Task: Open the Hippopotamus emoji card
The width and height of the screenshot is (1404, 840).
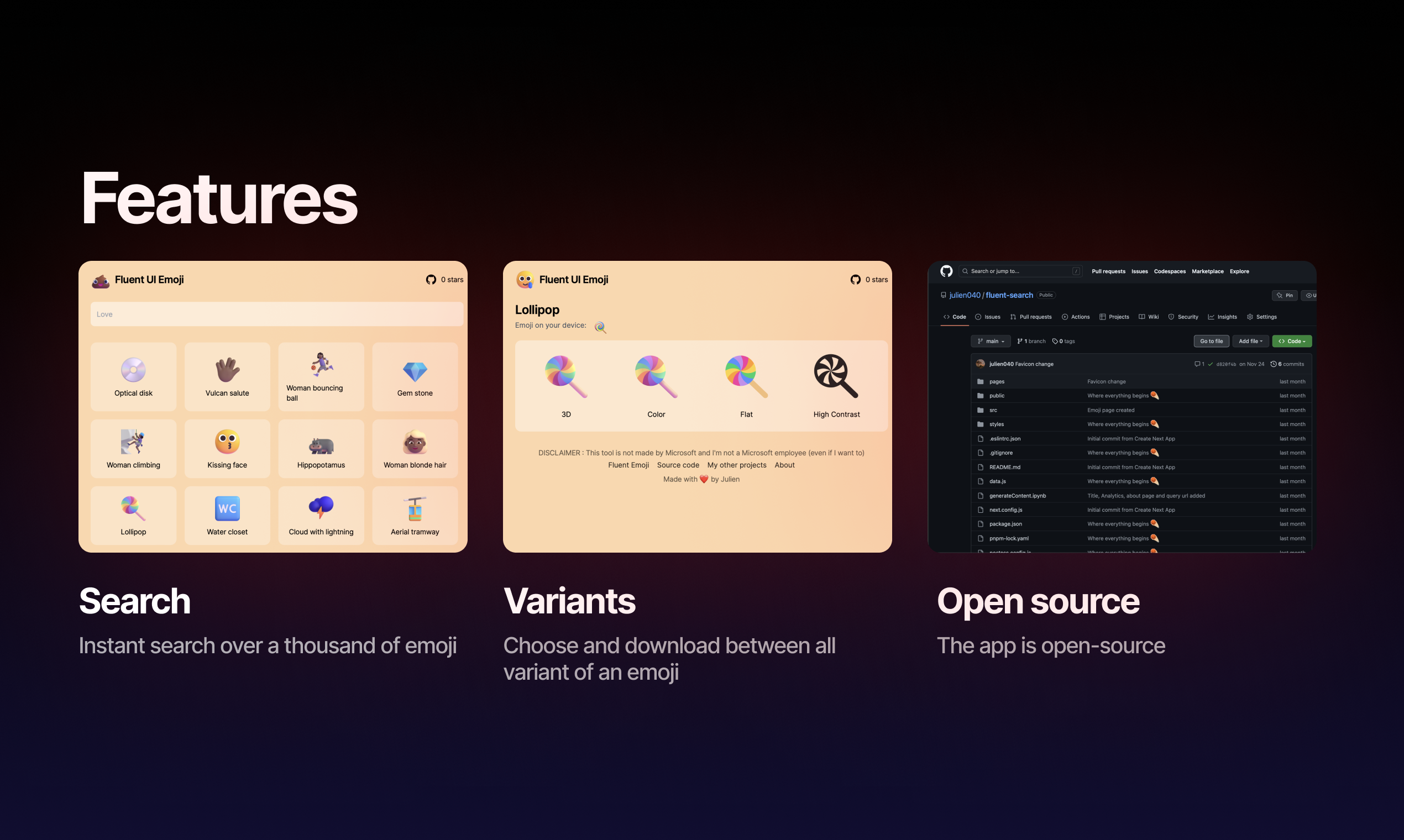Action: 321,448
